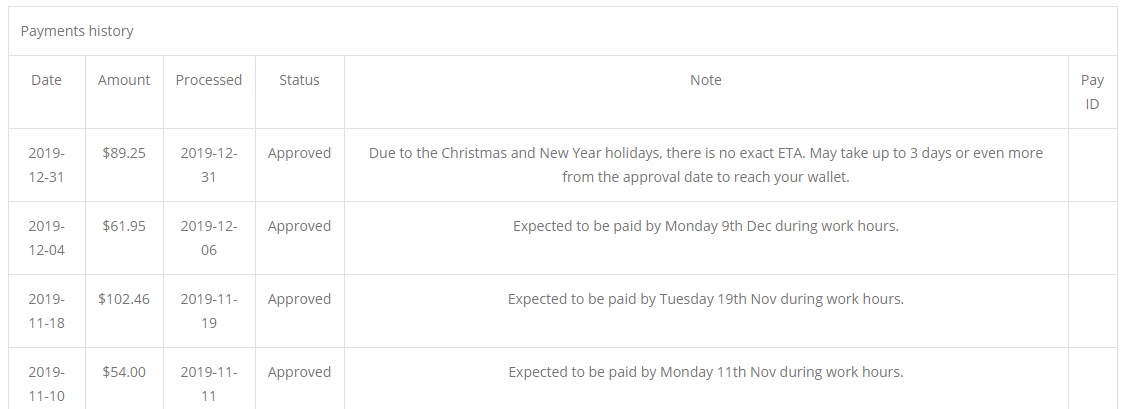Click the $54.00 payment amount

point(124,372)
